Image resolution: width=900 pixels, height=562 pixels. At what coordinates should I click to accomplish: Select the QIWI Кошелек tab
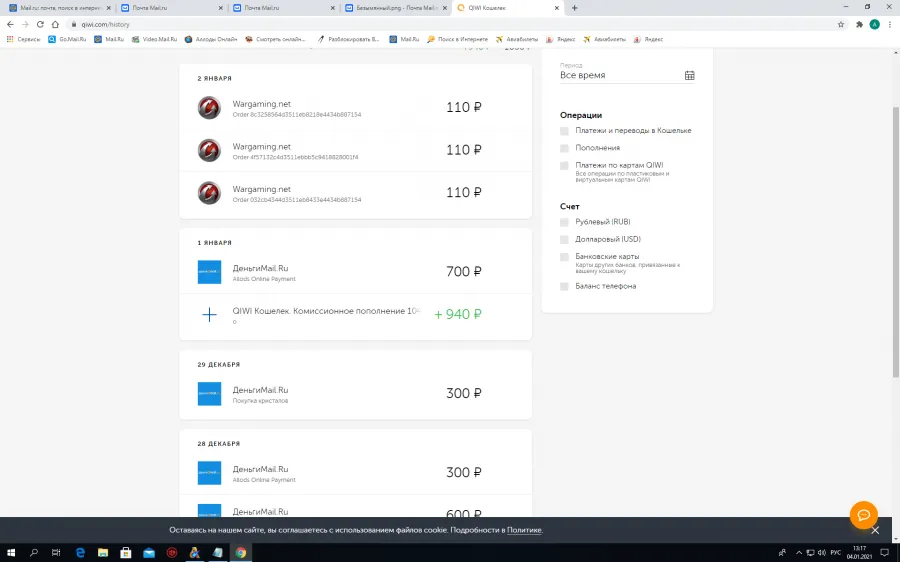click(509, 8)
